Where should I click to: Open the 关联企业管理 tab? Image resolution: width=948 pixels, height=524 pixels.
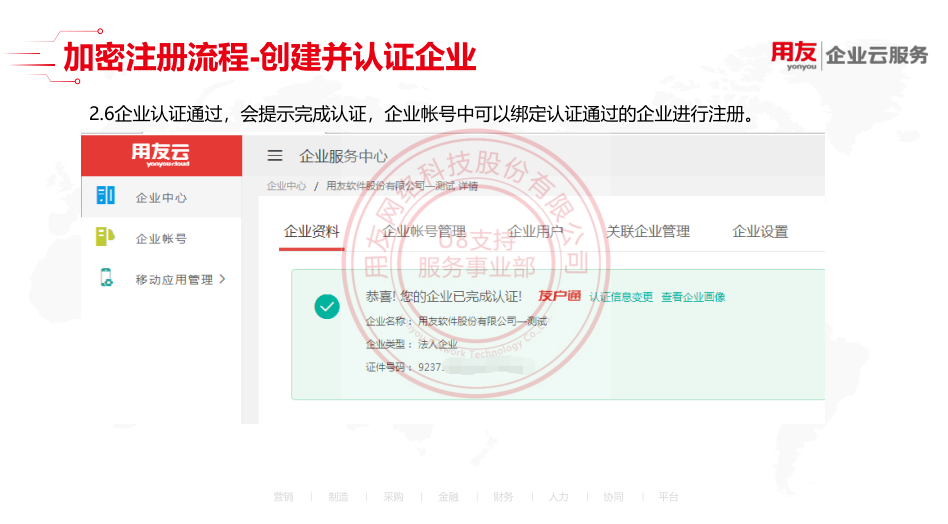click(x=648, y=231)
